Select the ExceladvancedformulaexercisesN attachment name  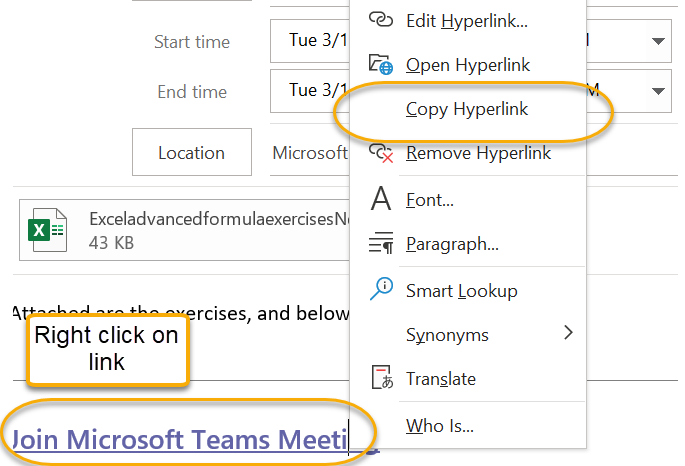tap(219, 219)
